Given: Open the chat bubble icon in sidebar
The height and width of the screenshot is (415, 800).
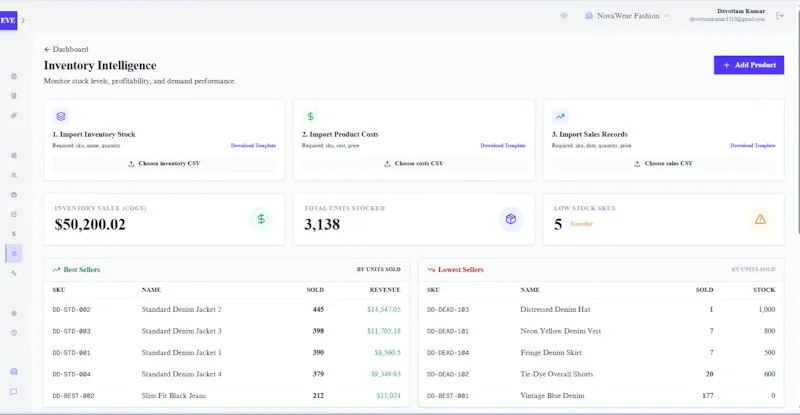Looking at the screenshot, I should pos(14,392).
